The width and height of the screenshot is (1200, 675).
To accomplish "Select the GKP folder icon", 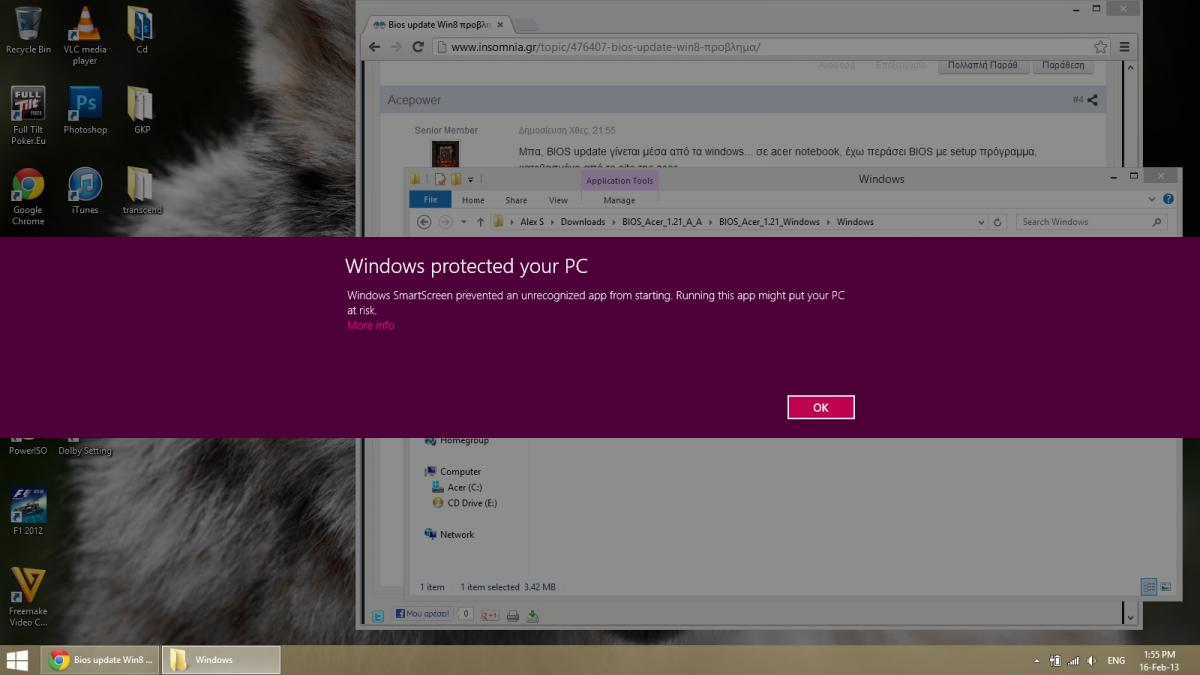I will point(141,110).
